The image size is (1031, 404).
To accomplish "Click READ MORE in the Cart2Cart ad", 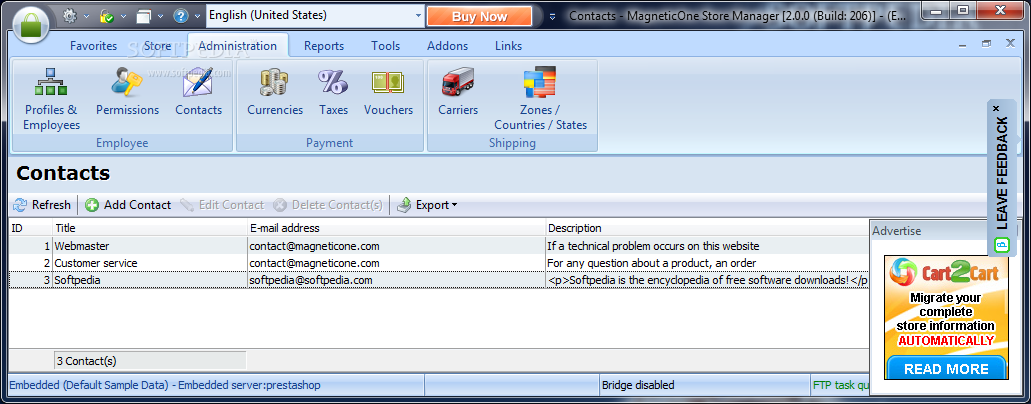I will 946,368.
